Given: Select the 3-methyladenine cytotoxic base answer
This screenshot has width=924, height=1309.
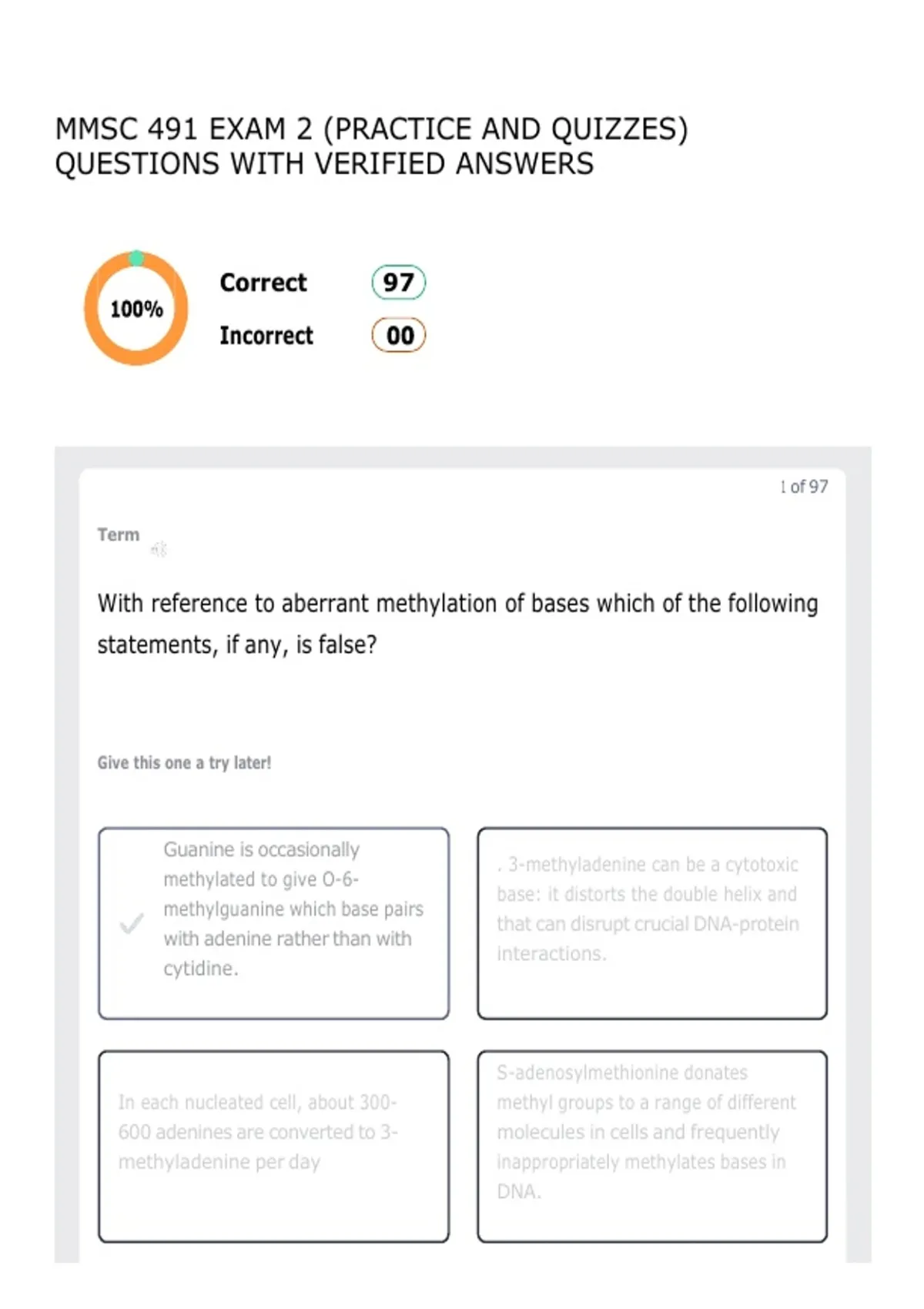Looking at the screenshot, I should 651,923.
